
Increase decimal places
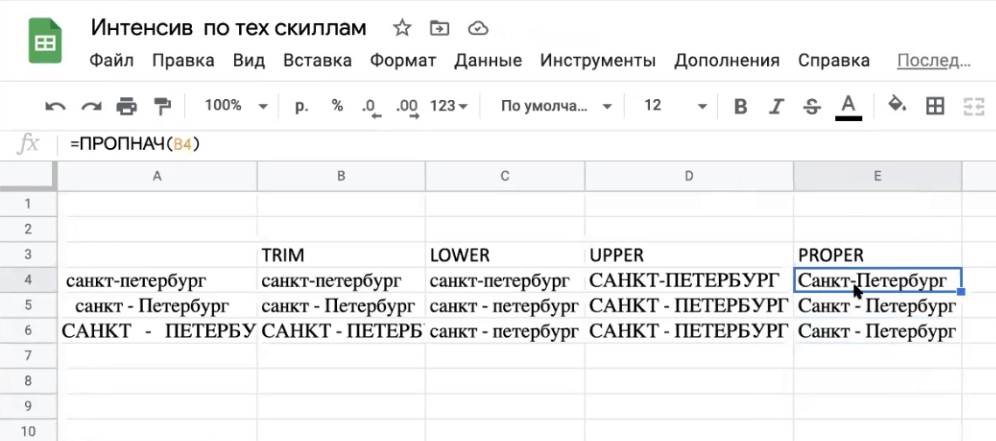(407, 108)
